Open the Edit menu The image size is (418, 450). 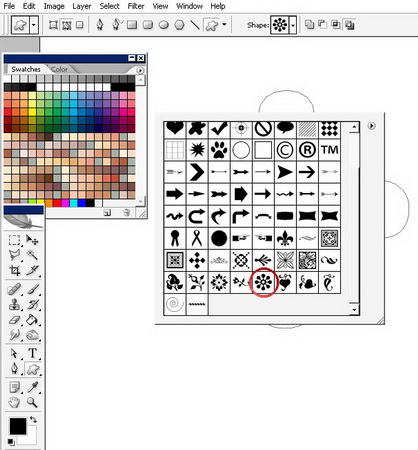(29, 6)
